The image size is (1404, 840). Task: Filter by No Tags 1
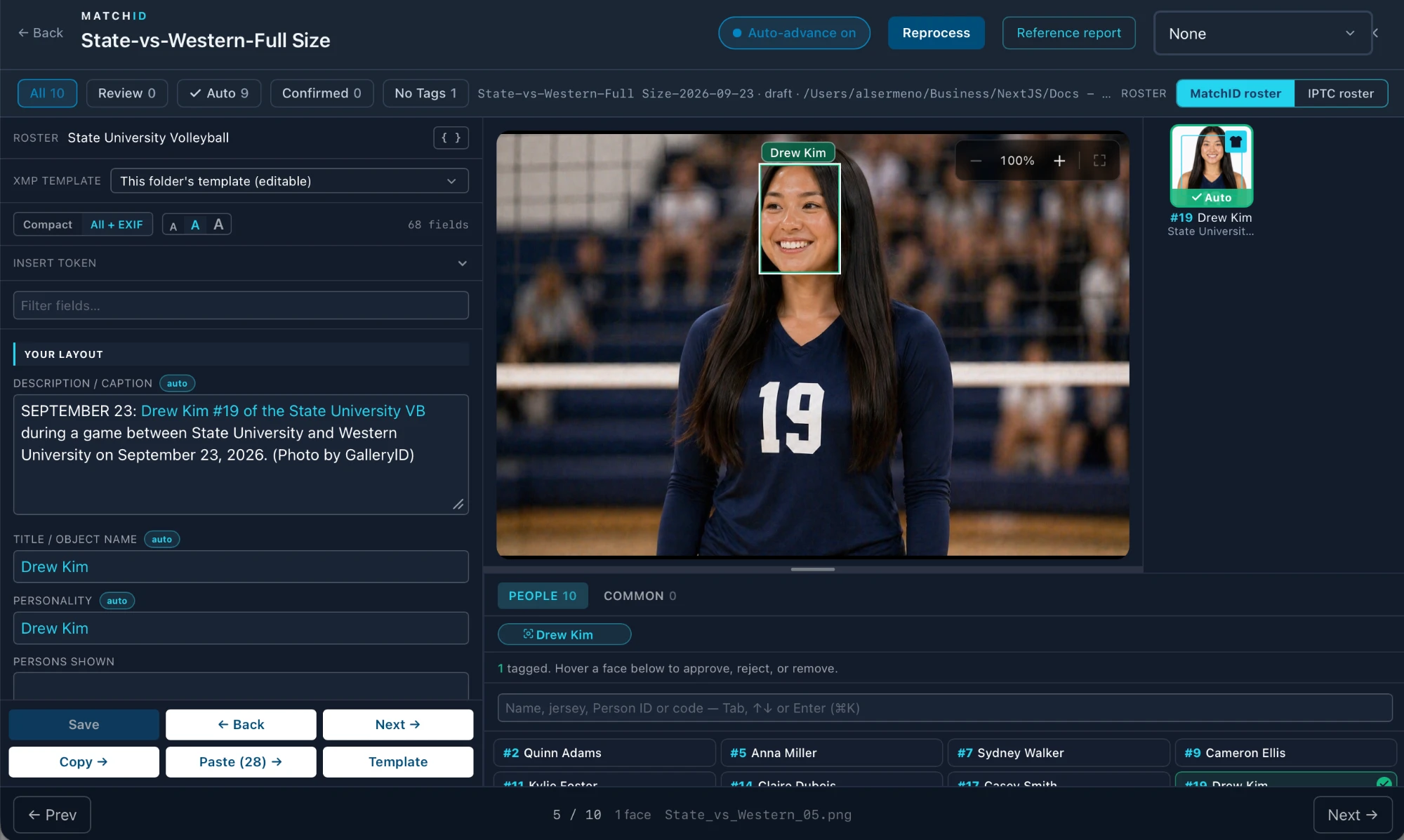pos(425,93)
